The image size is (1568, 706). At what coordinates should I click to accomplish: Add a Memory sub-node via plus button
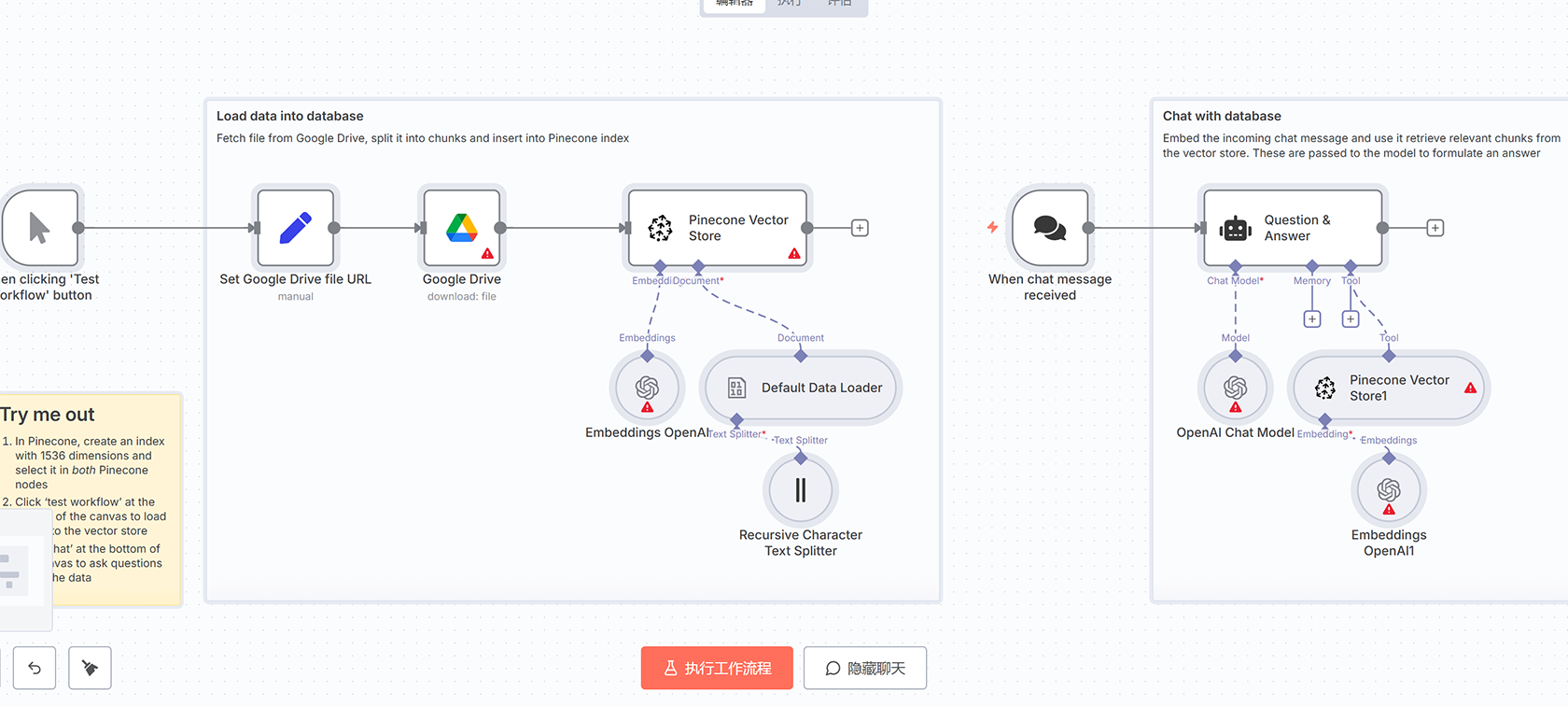1311,319
